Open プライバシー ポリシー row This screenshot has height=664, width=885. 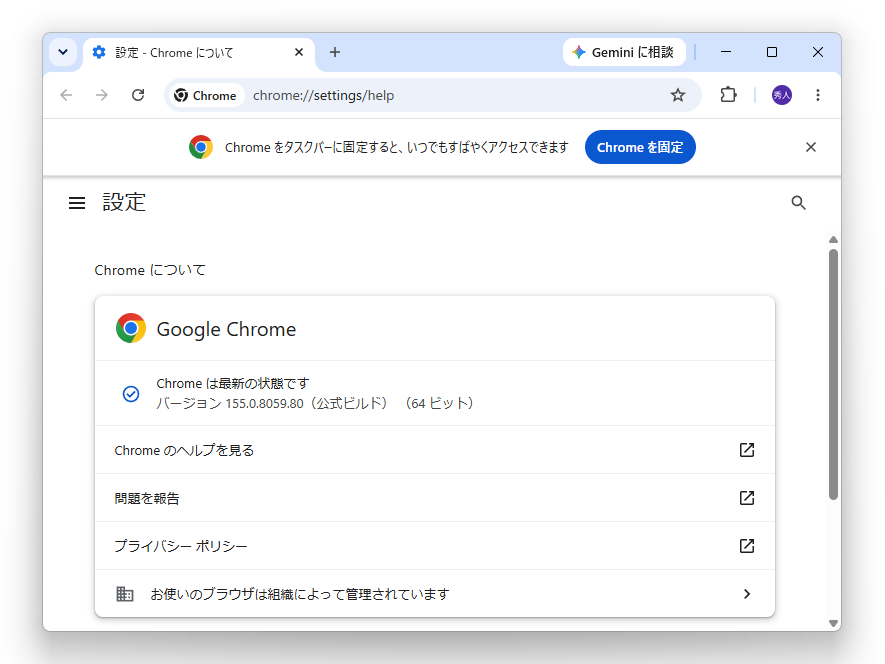point(435,546)
